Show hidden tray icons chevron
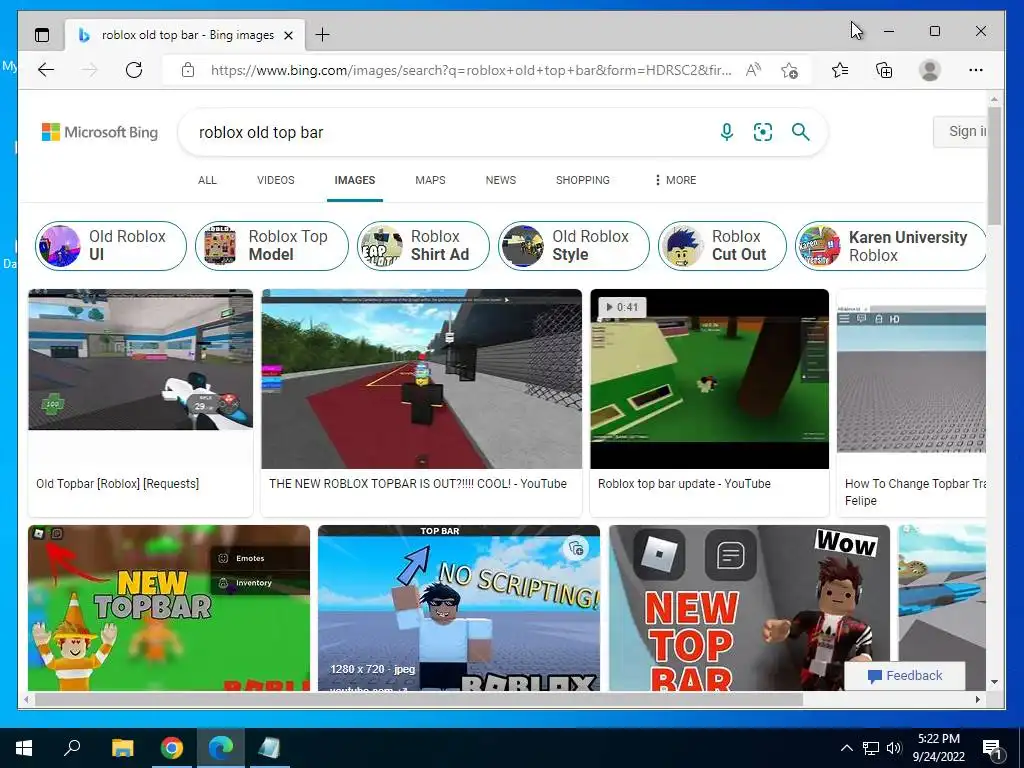 [x=846, y=748]
